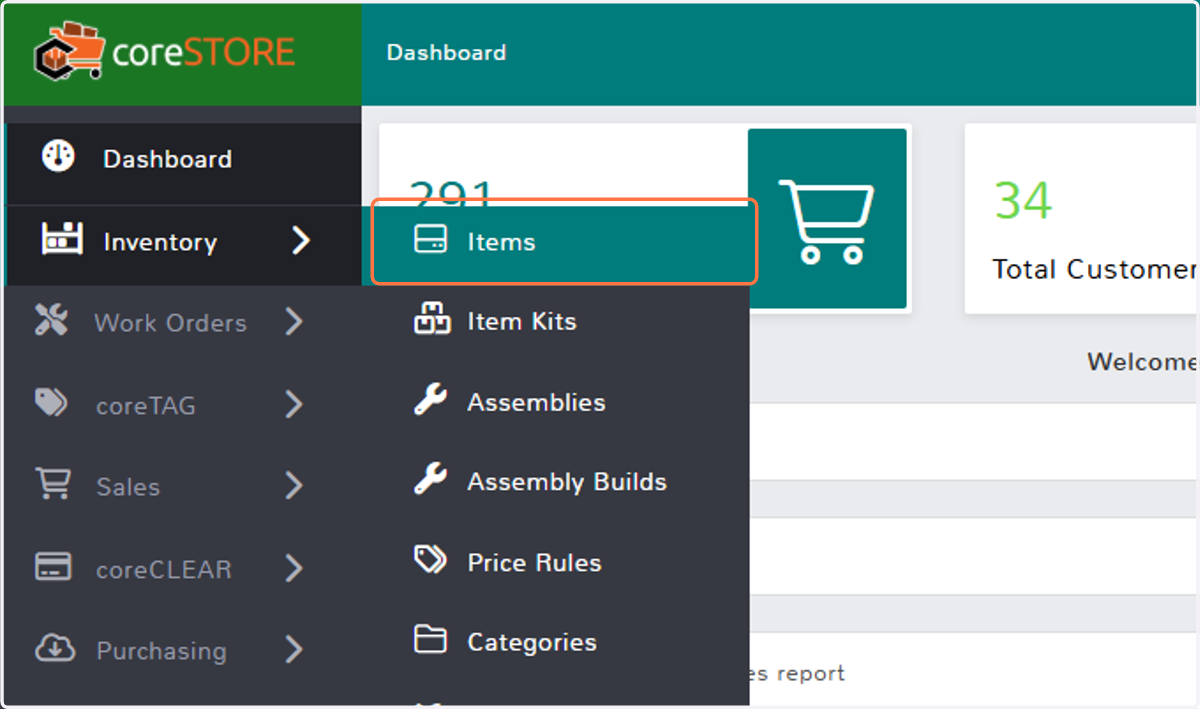Click the coreCLEAR credit card icon

coord(52,567)
